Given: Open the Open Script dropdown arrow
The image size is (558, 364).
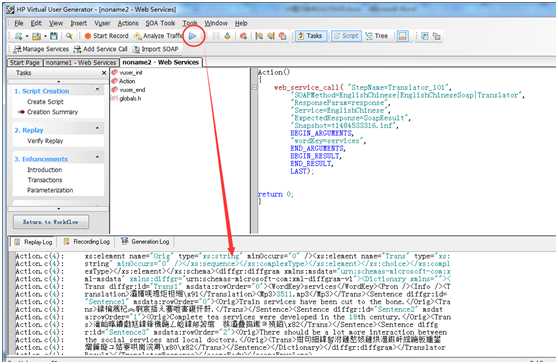Looking at the screenshot, I should (x=45, y=36).
